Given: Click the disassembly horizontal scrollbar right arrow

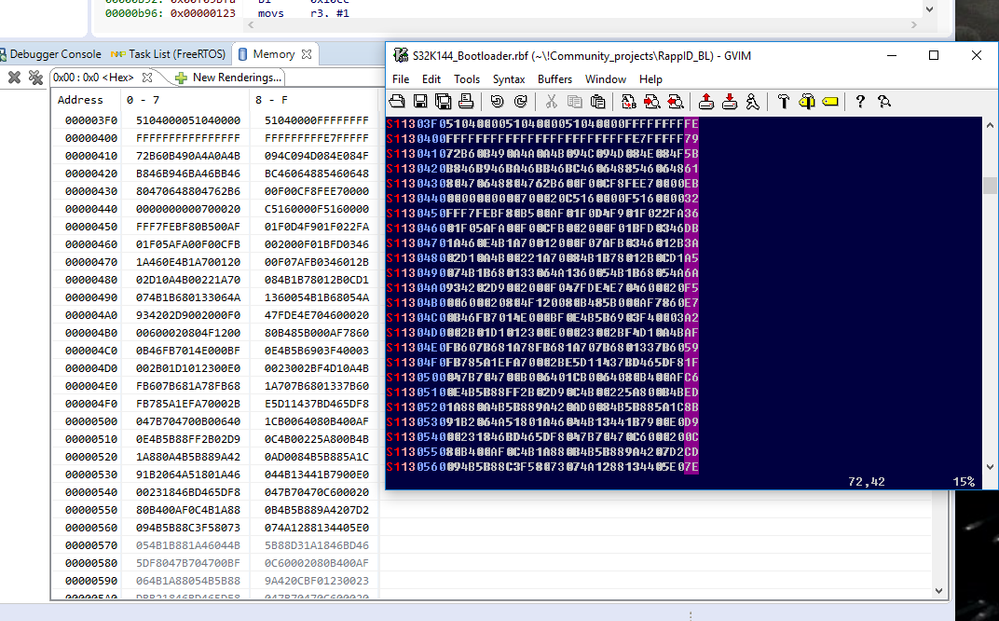Looking at the screenshot, I should (914, 25).
